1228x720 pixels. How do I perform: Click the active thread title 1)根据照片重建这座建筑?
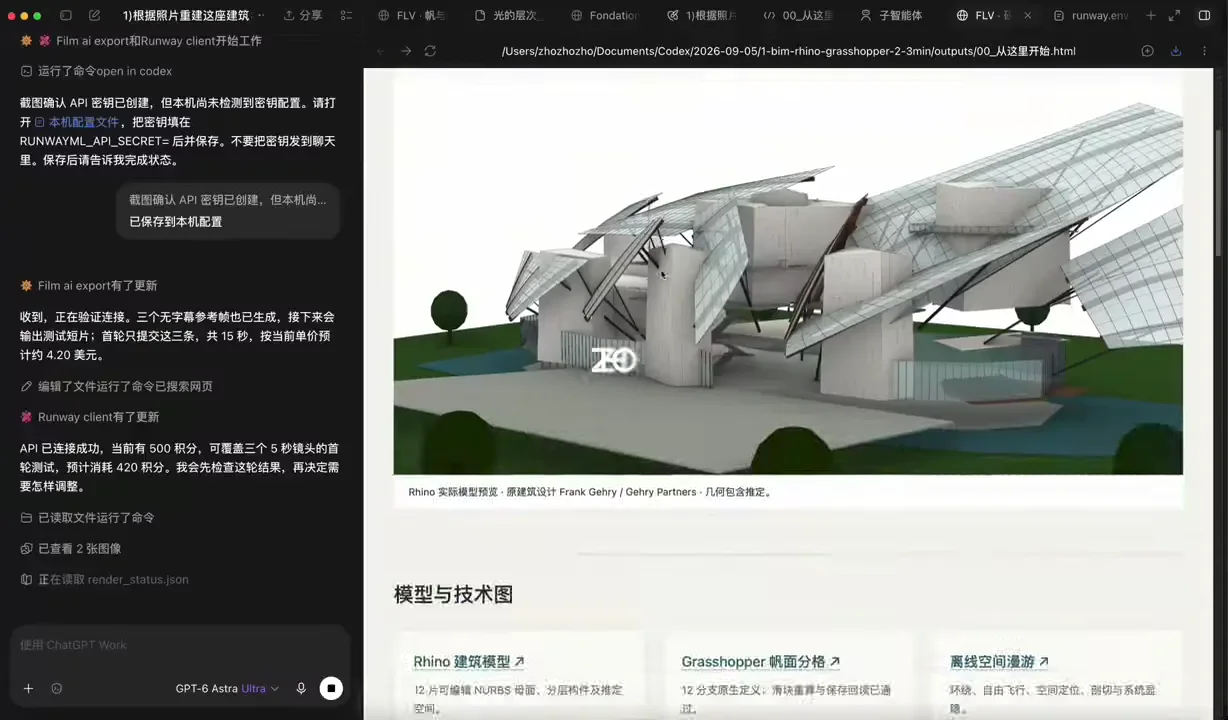click(186, 15)
